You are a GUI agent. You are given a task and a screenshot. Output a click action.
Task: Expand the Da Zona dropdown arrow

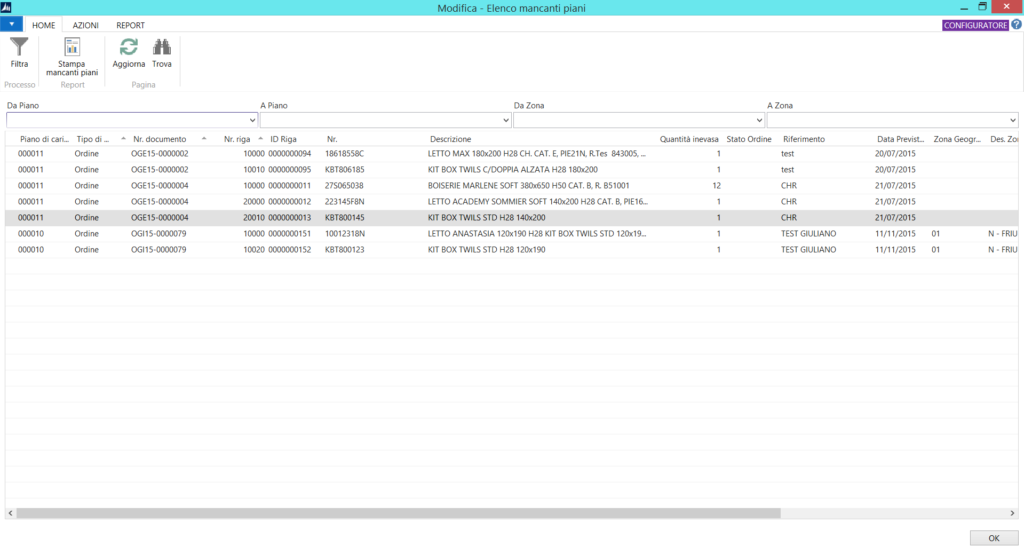pyautogui.click(x=759, y=120)
